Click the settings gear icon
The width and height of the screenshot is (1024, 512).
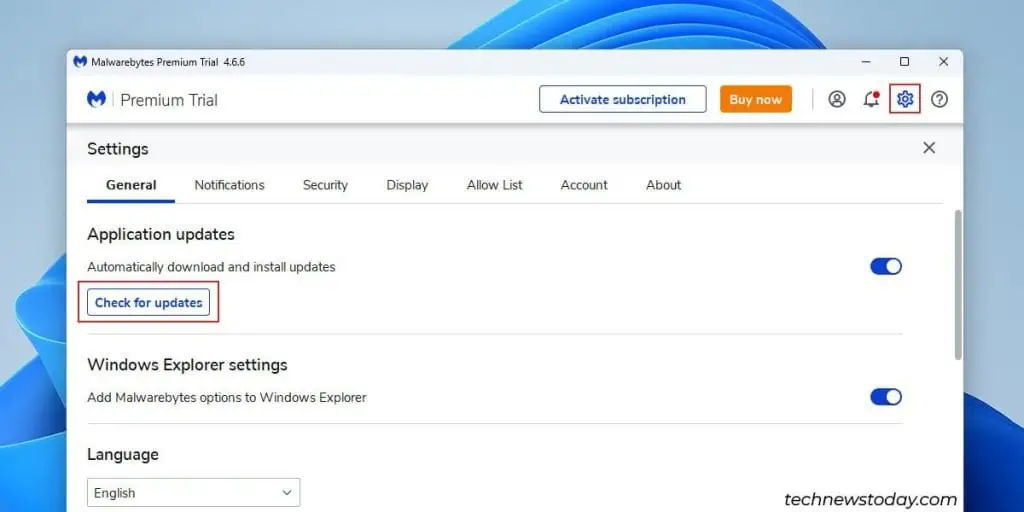[x=904, y=99]
